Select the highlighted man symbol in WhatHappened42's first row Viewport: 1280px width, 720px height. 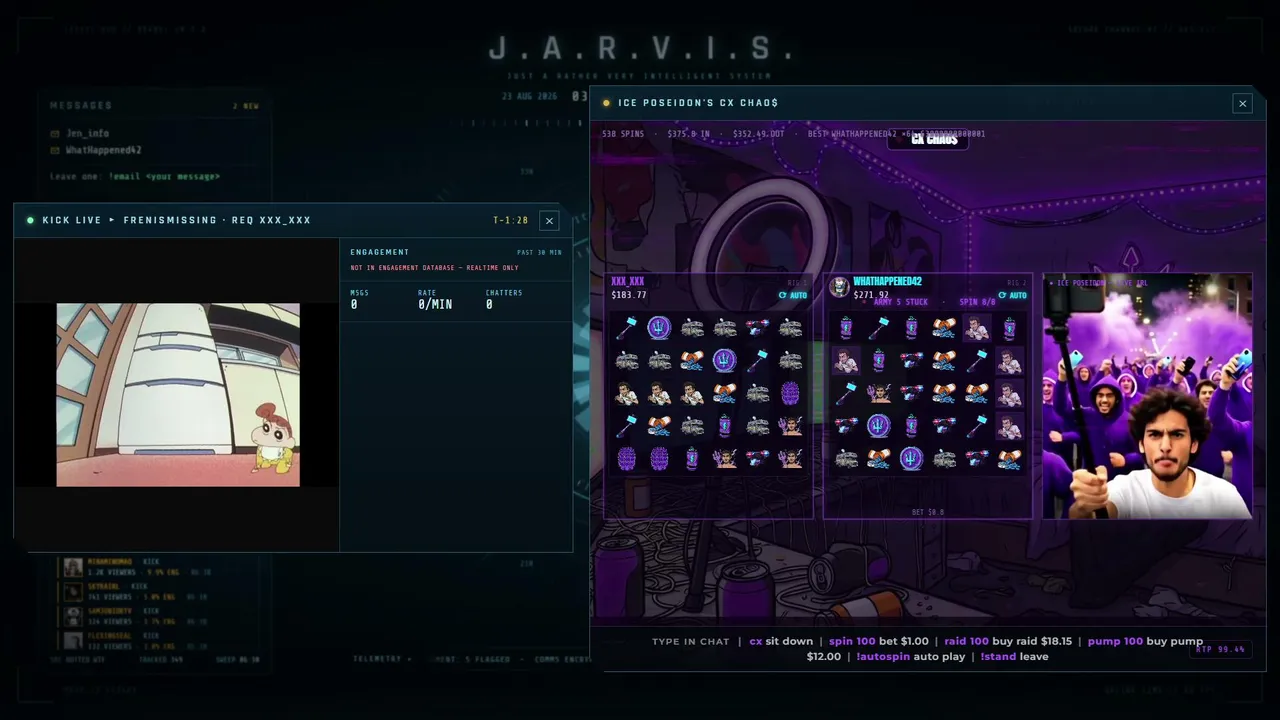(976, 327)
